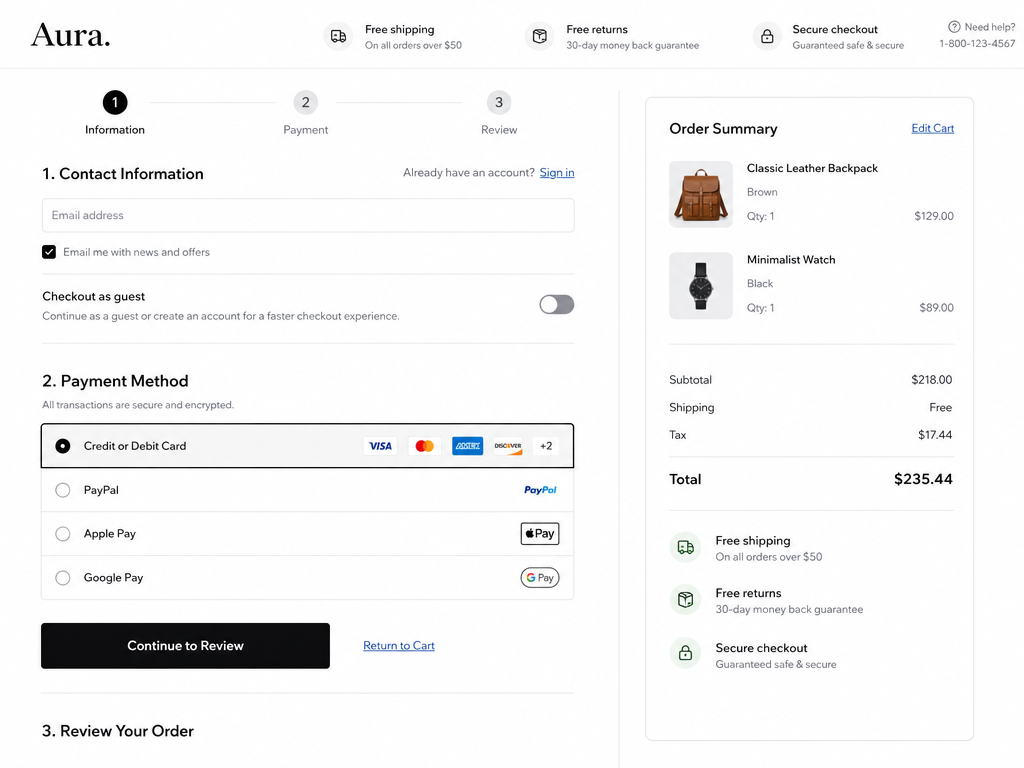1024x768 pixels.
Task: Click the 2. Payment Method heading
Action: pos(115,381)
